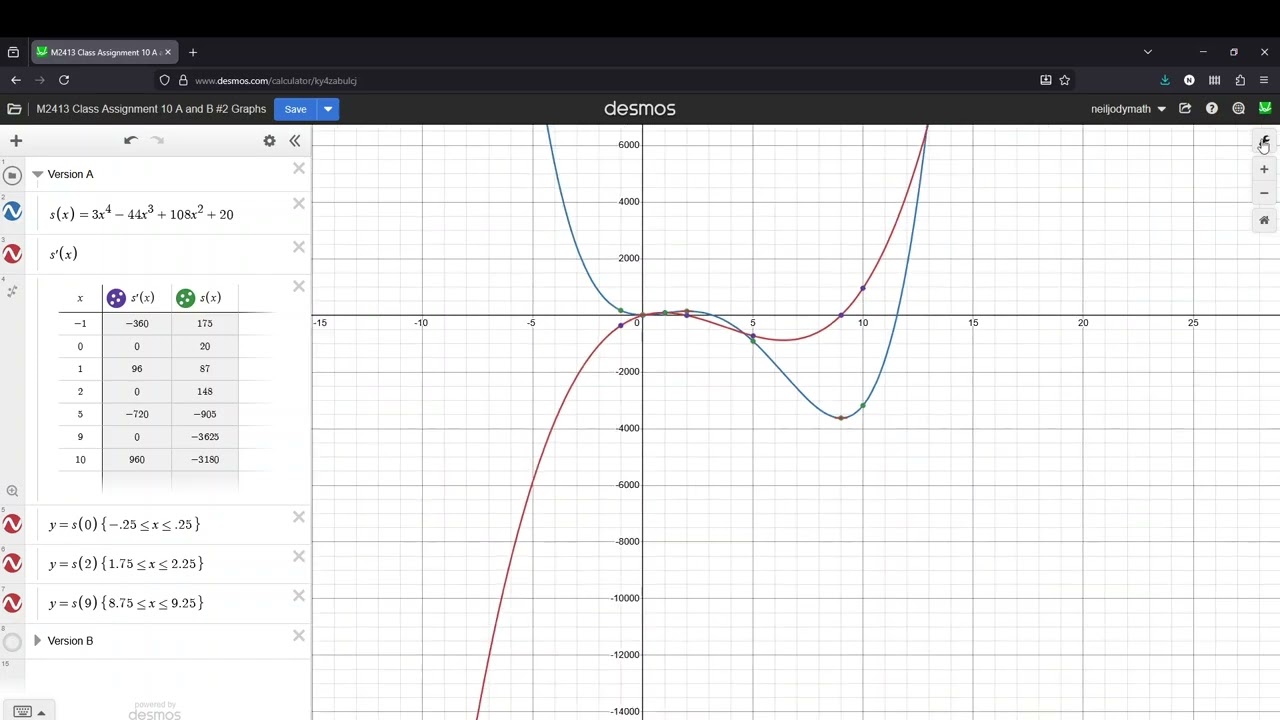Zoom out on the graph

tap(1264, 193)
